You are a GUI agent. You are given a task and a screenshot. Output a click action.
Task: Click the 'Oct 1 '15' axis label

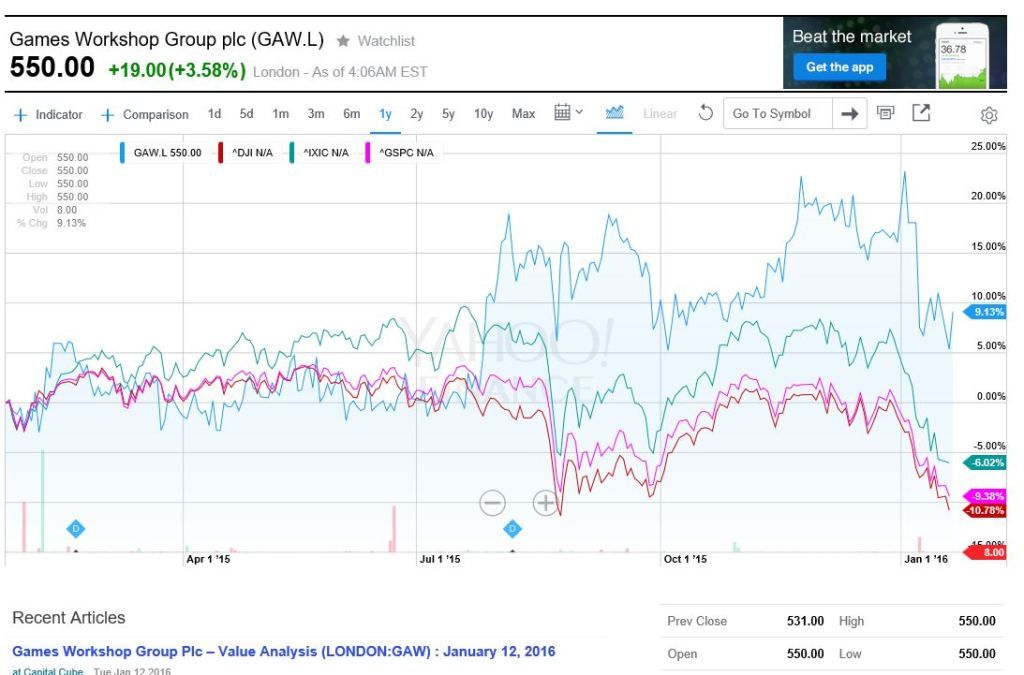tap(685, 559)
